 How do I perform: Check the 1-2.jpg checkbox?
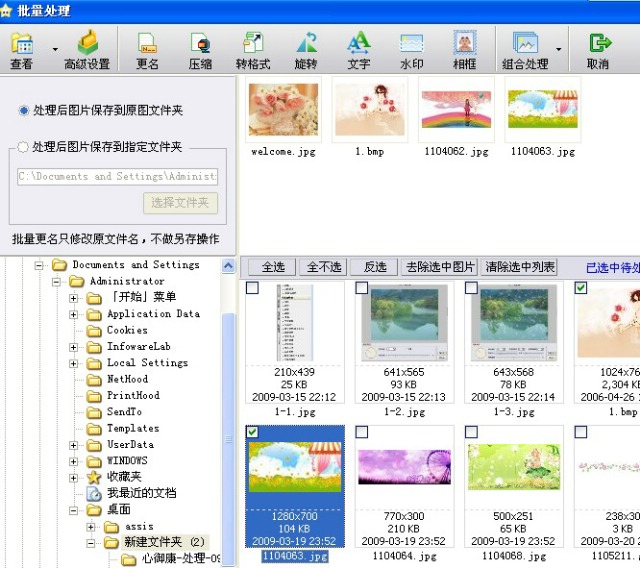[x=362, y=288]
